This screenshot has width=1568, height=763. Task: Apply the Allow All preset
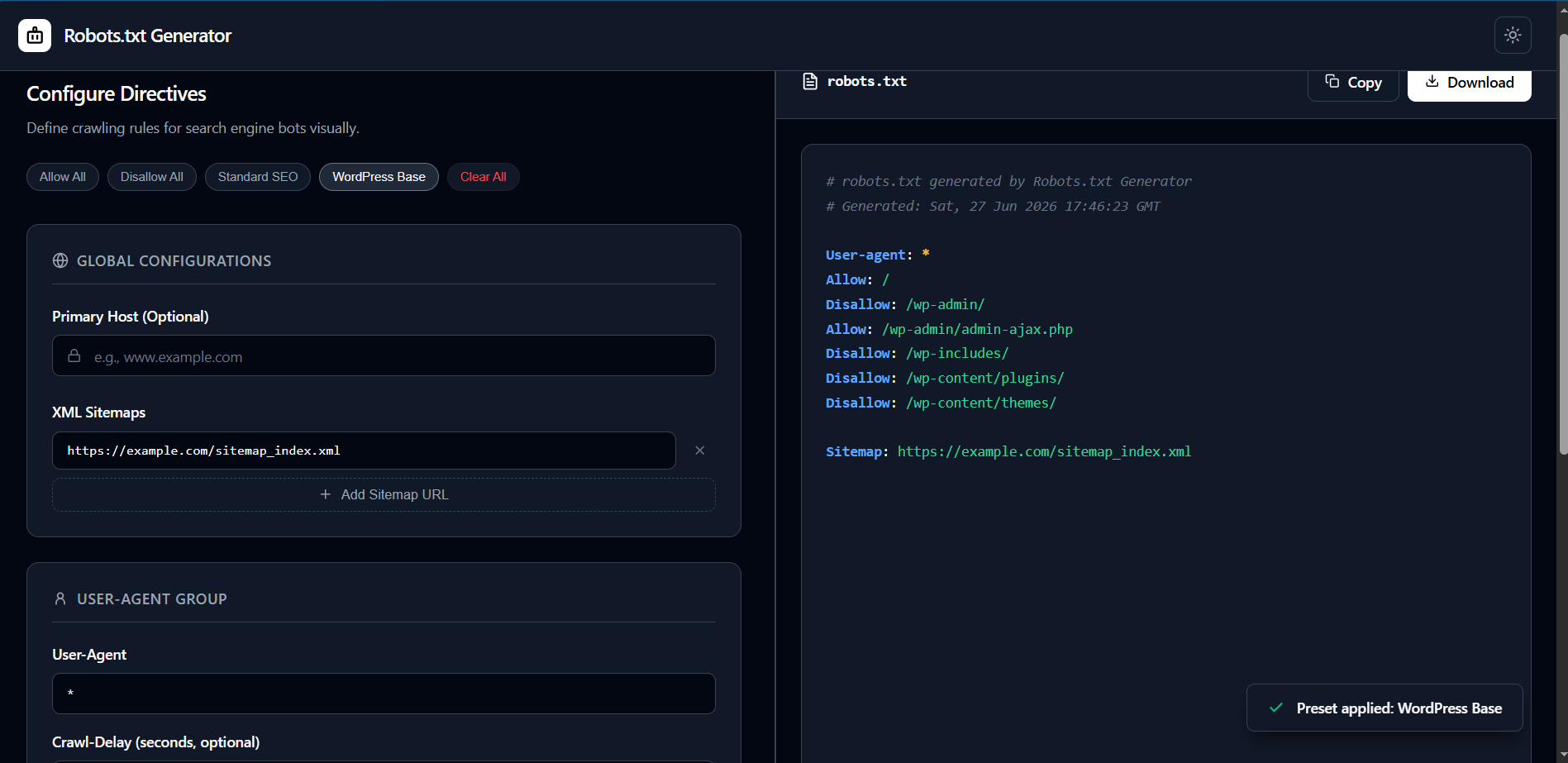63,177
